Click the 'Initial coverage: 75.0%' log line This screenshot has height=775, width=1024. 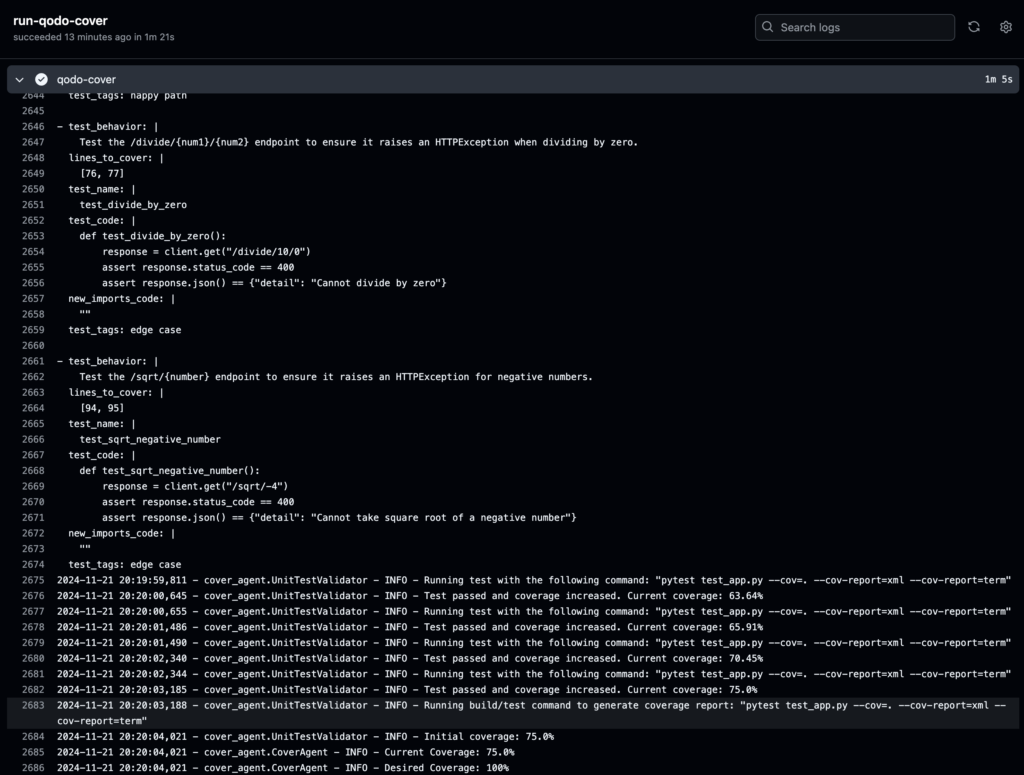pyautogui.click(x=305, y=736)
